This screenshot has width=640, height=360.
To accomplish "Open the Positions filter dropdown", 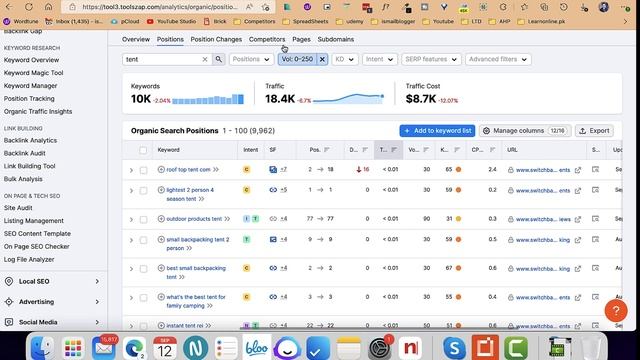I will click(251, 59).
